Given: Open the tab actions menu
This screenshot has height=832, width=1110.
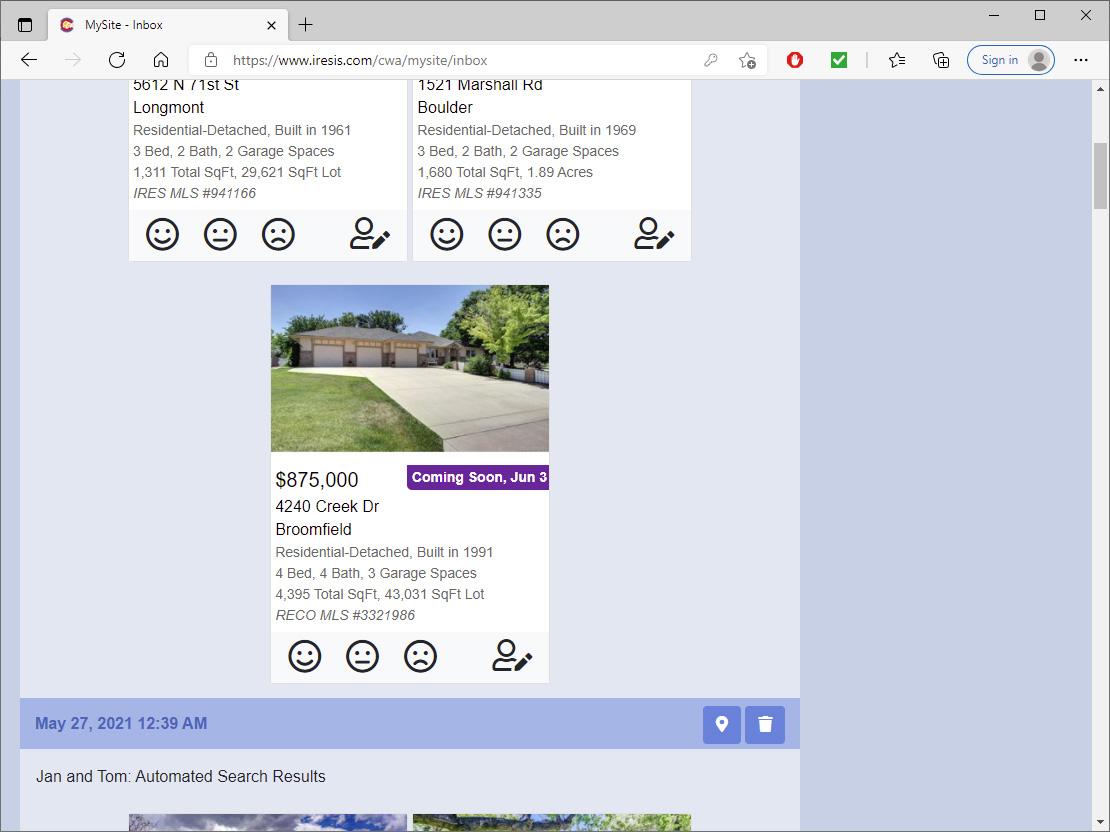Looking at the screenshot, I should pos(25,25).
